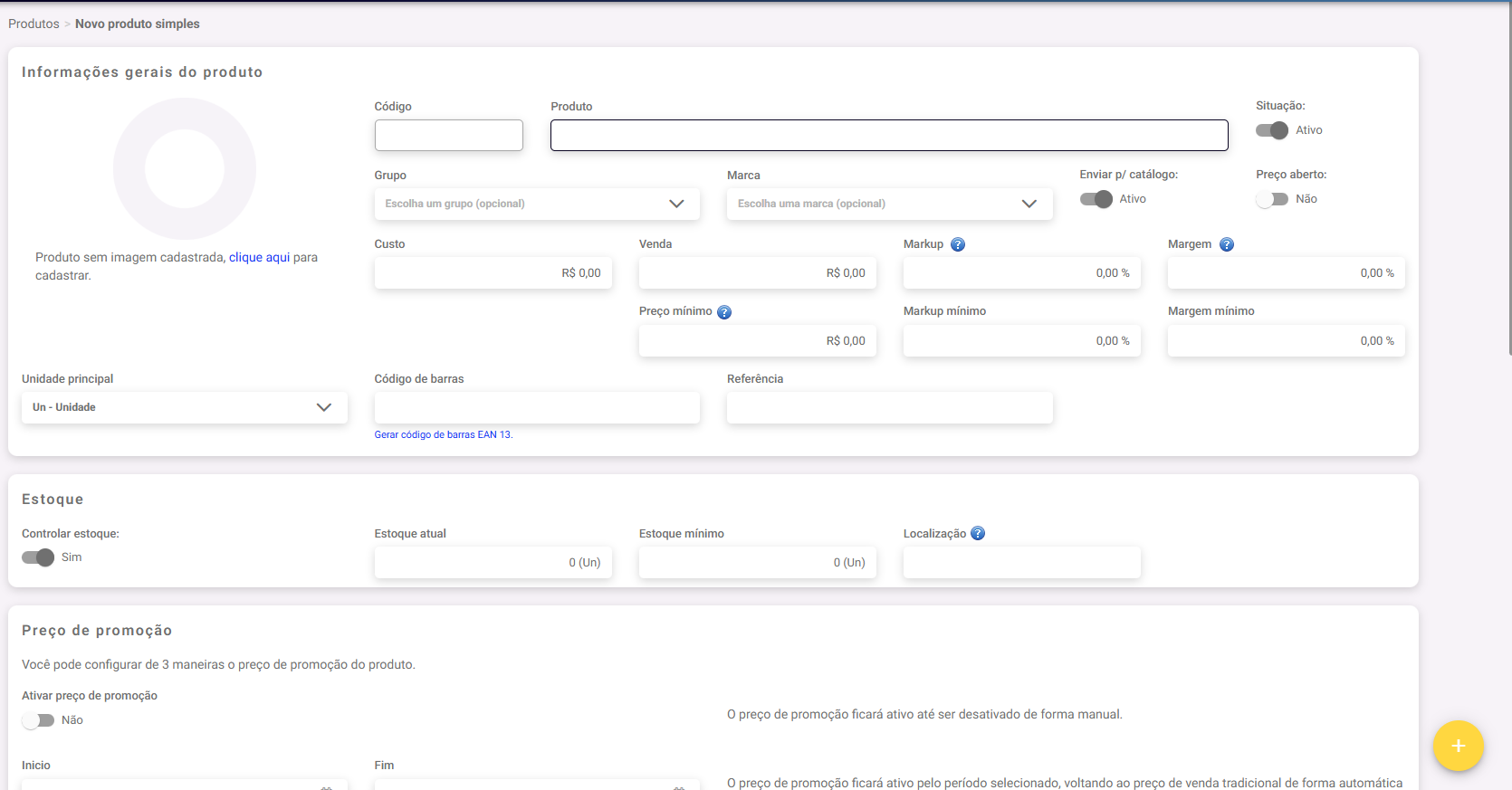
Task: Expand the Marca dropdown
Action: click(x=889, y=204)
